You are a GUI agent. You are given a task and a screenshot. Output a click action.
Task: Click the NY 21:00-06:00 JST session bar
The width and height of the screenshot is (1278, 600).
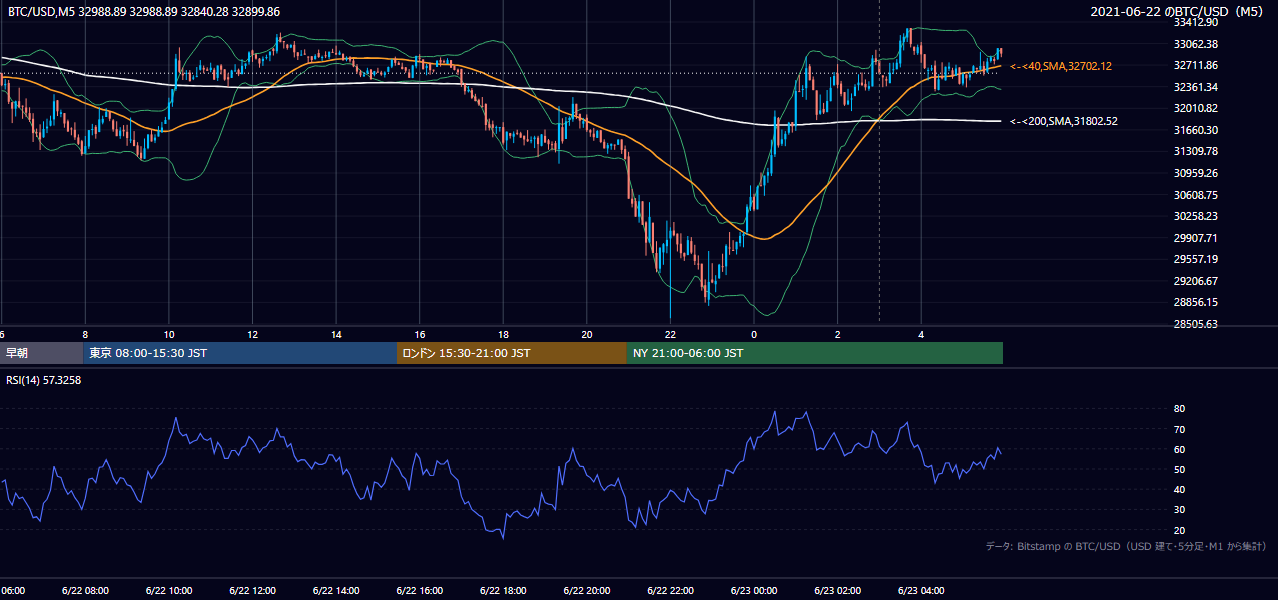tap(815, 353)
